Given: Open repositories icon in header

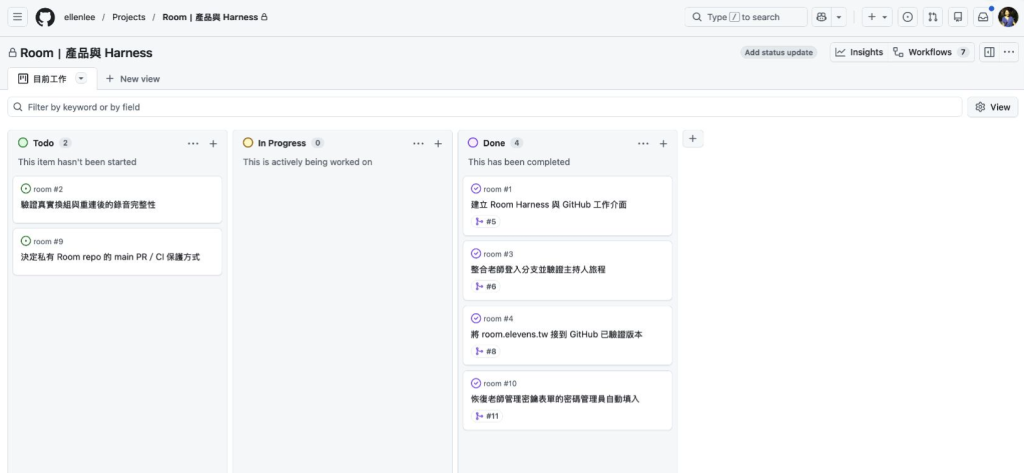Looking at the screenshot, I should click(x=958, y=17).
